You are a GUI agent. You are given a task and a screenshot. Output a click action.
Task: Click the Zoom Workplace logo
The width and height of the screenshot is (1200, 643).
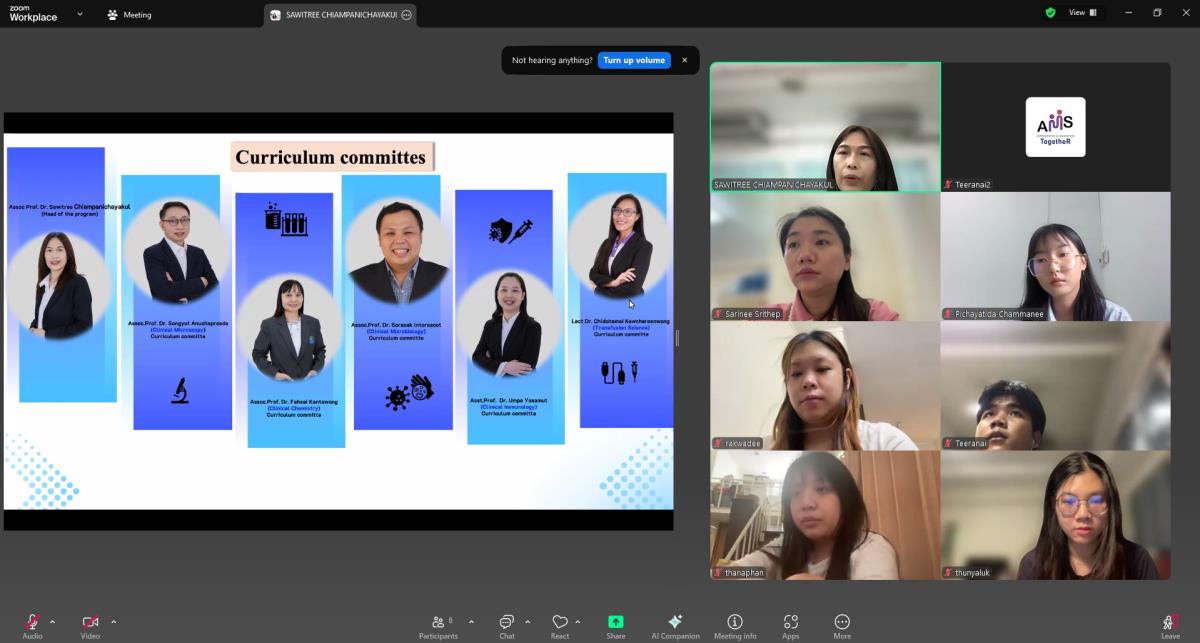34,13
